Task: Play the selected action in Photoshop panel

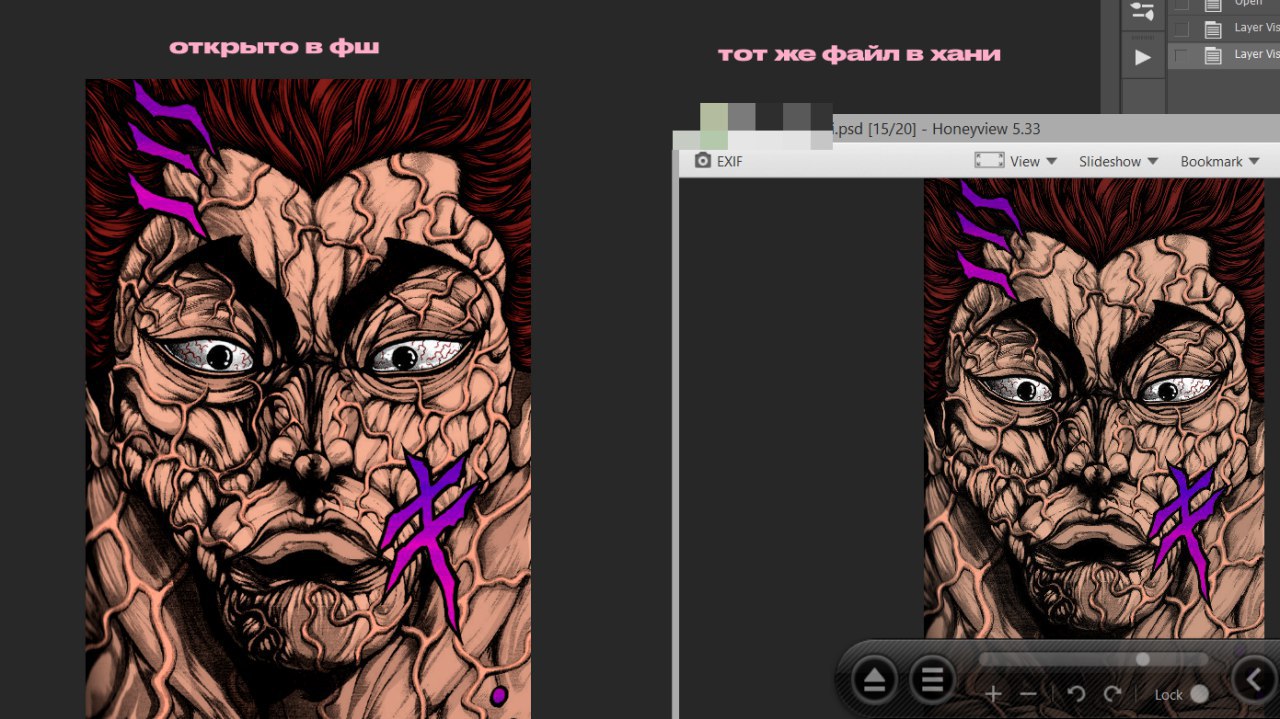Action: click(x=1142, y=57)
